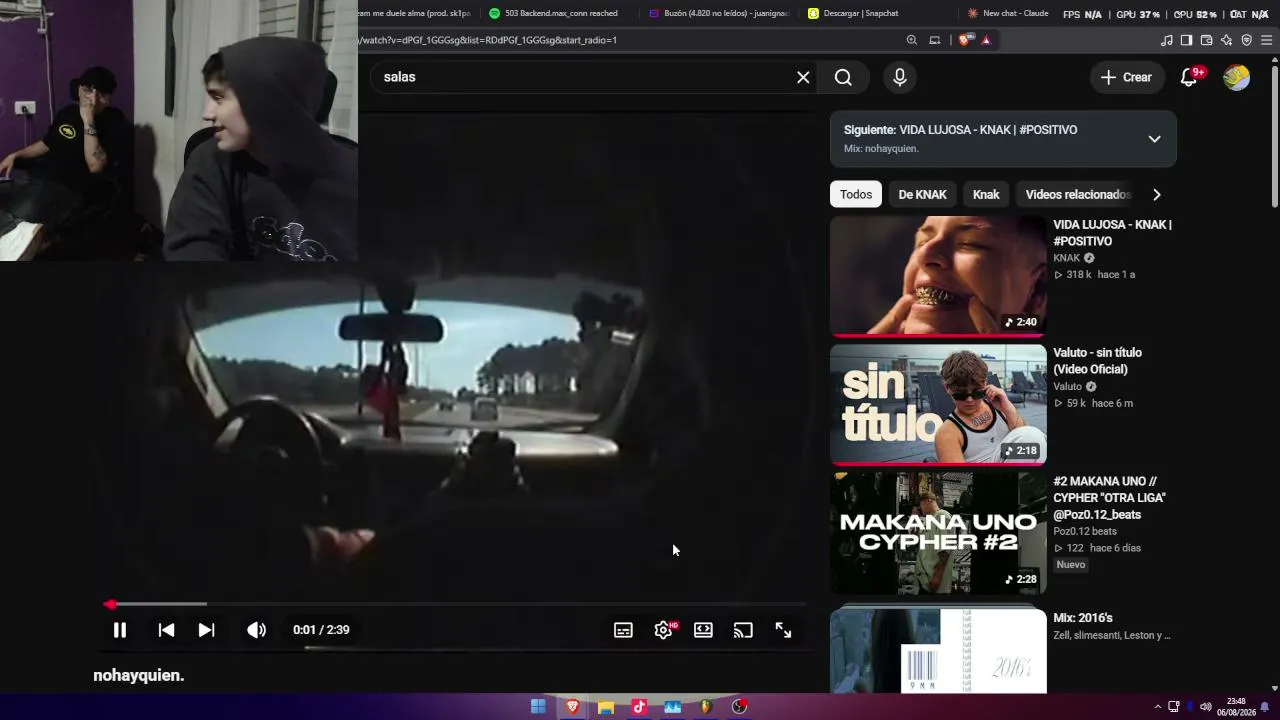Switch to the New chat - Claude tab
The height and width of the screenshot is (720, 1280).
click(1008, 13)
